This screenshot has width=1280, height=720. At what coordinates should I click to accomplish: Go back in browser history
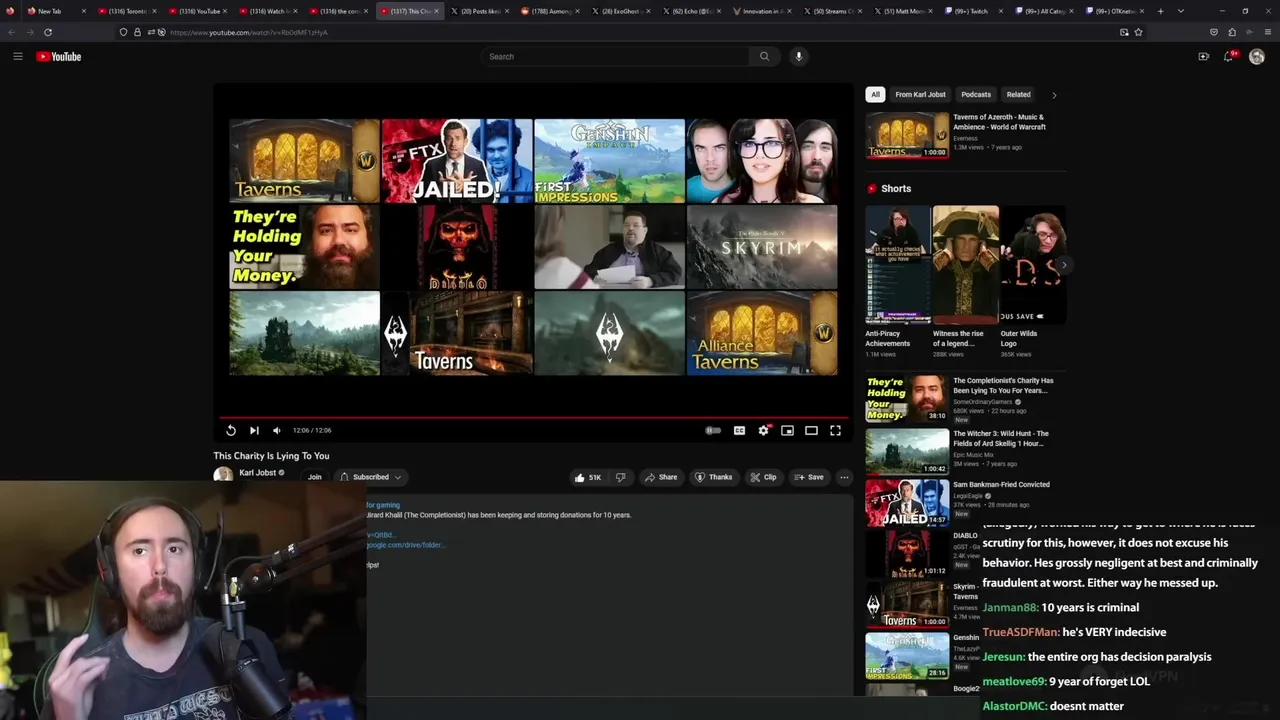12,32
